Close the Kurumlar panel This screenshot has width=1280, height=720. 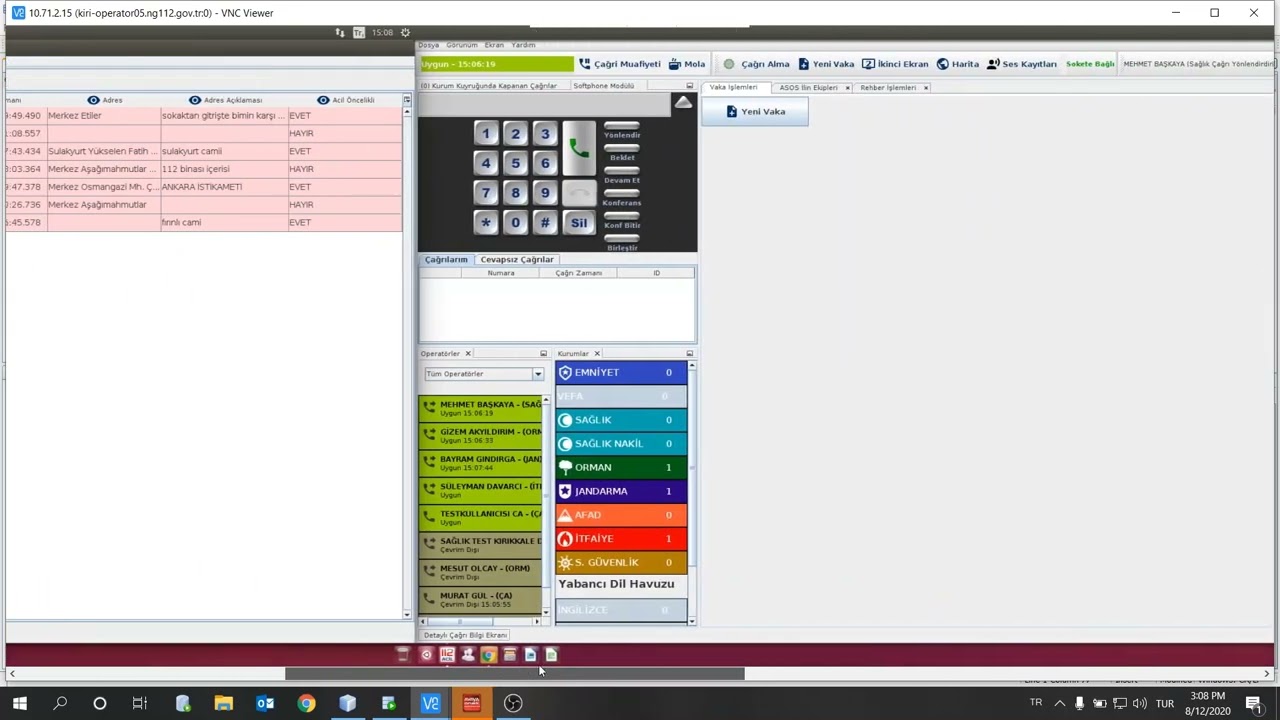[597, 354]
